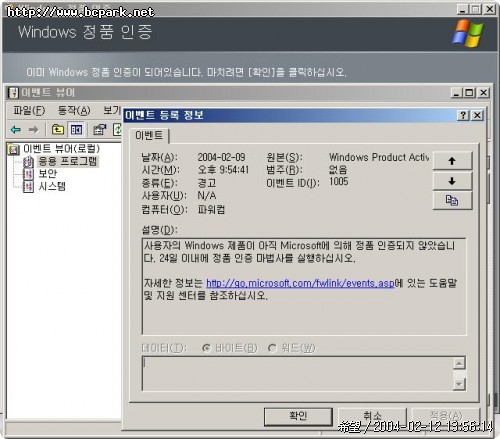The width and height of the screenshot is (500, 439).
Task: Click the 응용 프로그램 log icon in tree
Action: 28,162
